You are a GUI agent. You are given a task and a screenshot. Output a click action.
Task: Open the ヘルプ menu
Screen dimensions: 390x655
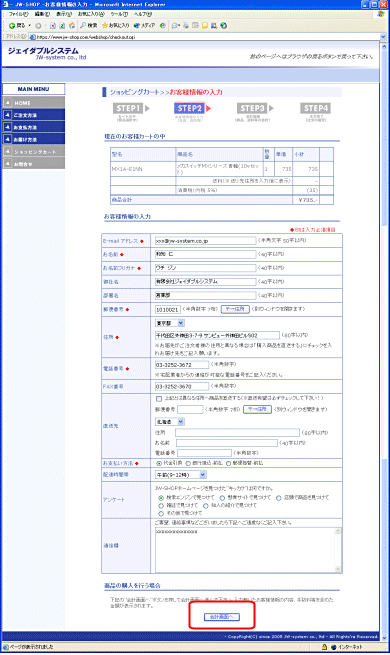pos(143,14)
